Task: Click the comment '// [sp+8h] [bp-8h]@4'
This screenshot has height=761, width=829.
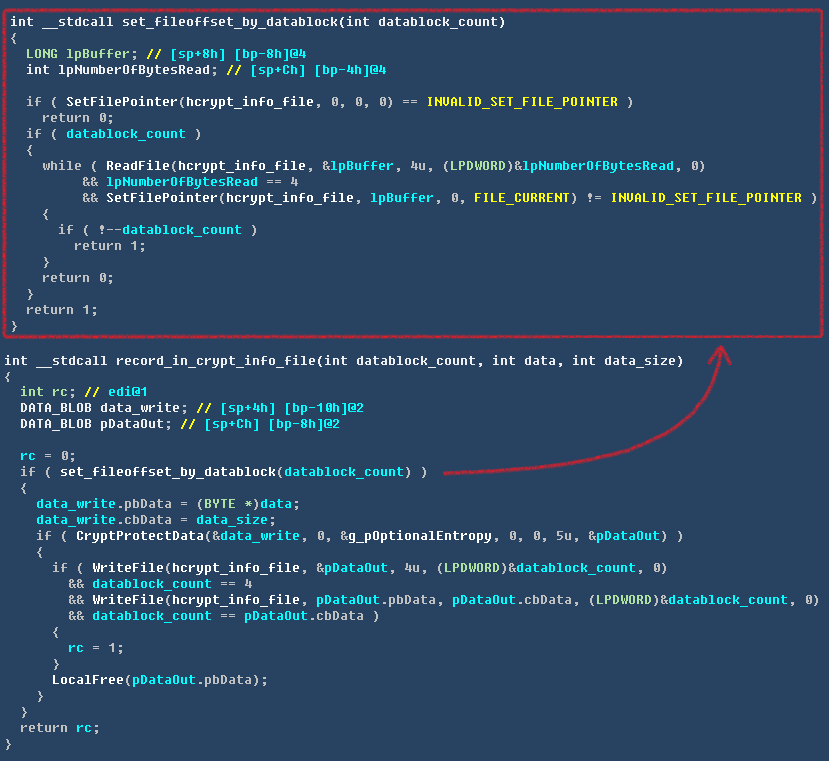Action: tap(226, 53)
